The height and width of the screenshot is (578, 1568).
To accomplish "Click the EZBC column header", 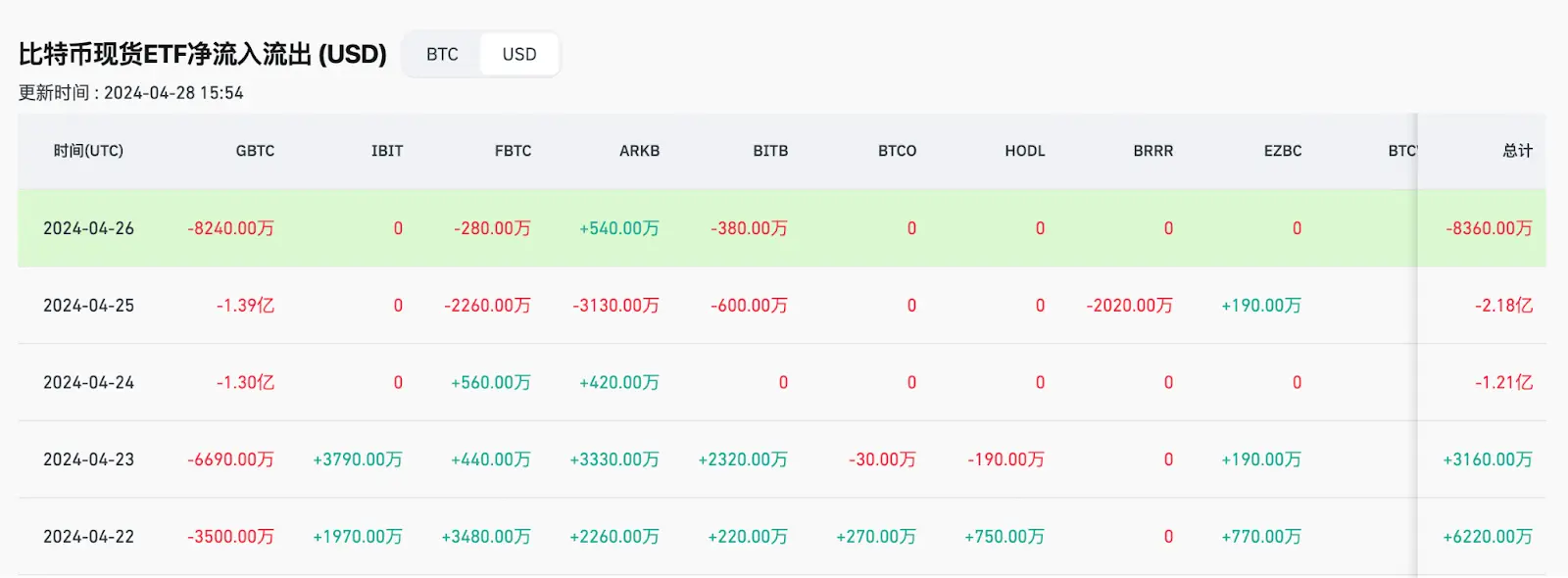I will 1282,151.
